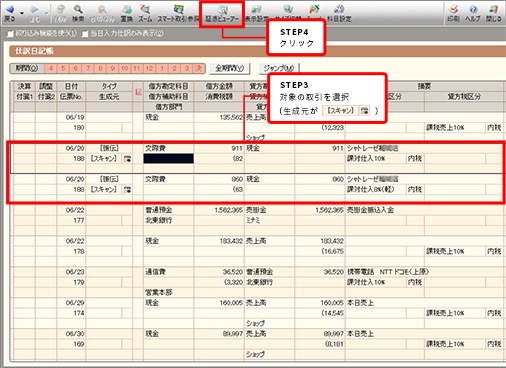Click the black debit sub-account input field
The image size is (506, 368).
click(168, 159)
